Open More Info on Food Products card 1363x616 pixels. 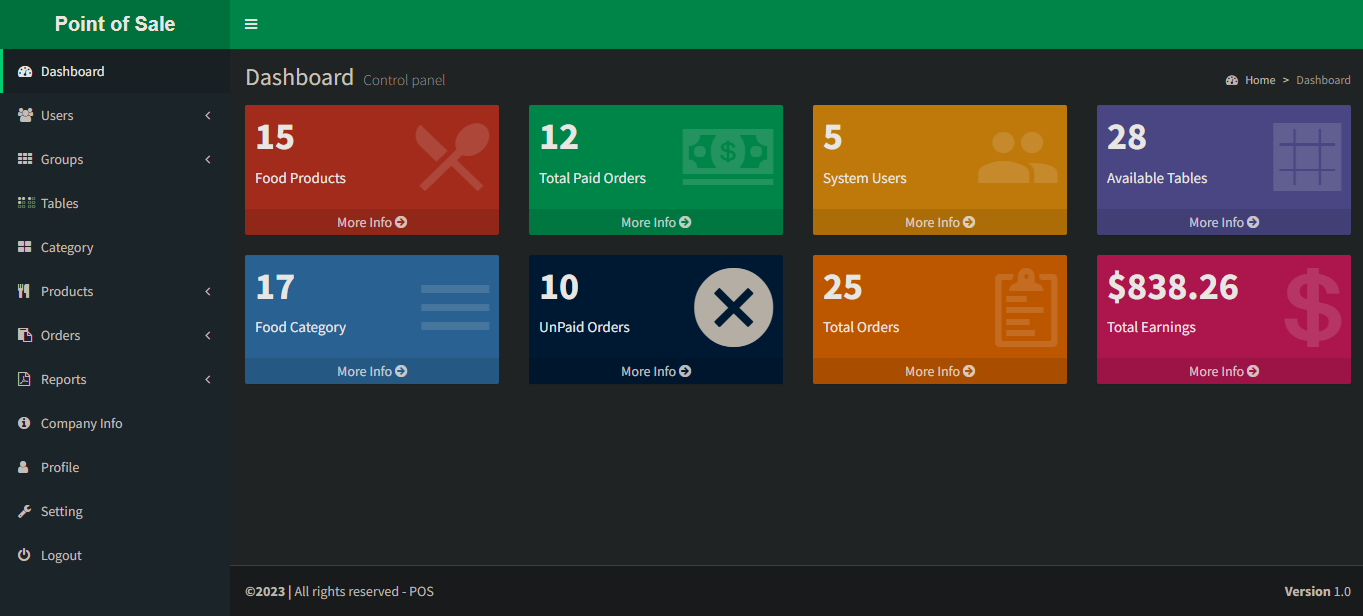[x=371, y=221]
